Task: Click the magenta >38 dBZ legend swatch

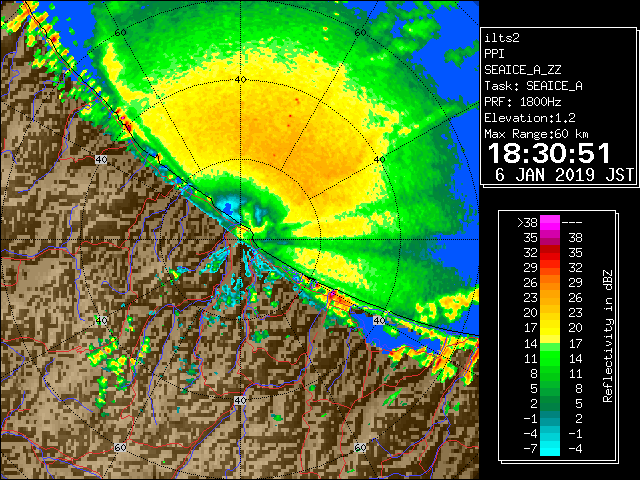Action: pos(550,223)
